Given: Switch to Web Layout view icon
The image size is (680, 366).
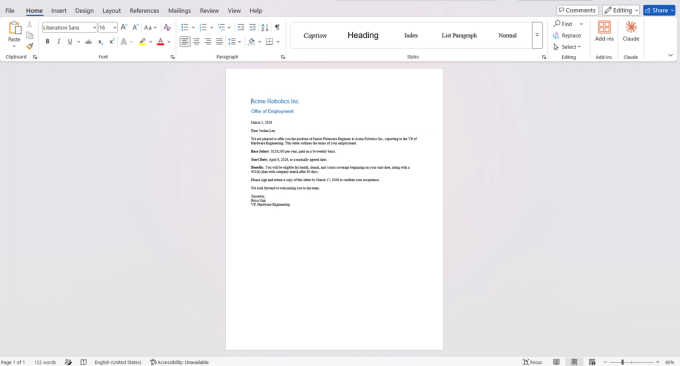Looking at the screenshot, I should point(592,362).
